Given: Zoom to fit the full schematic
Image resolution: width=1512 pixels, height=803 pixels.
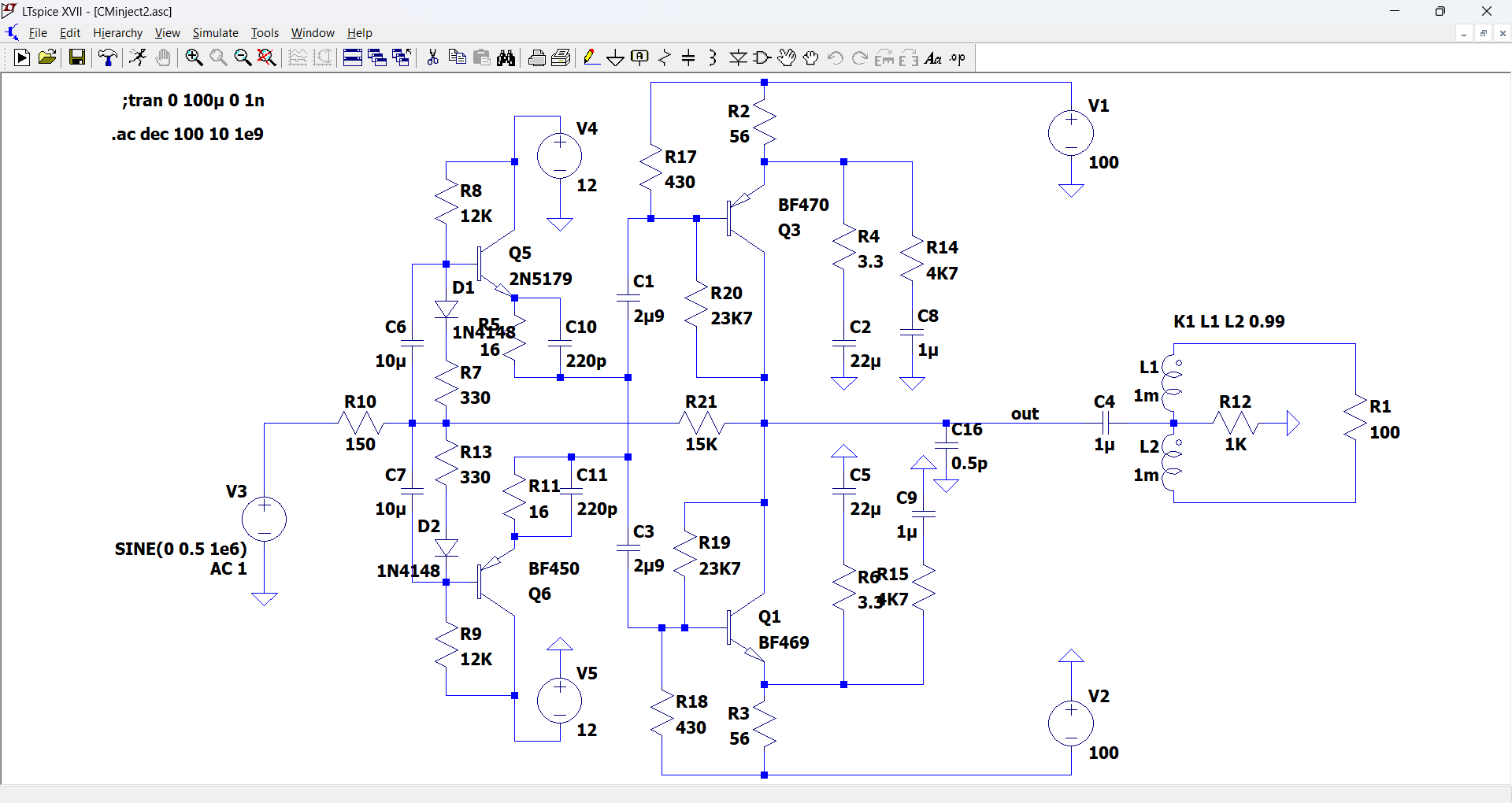Looking at the screenshot, I should click(x=267, y=57).
